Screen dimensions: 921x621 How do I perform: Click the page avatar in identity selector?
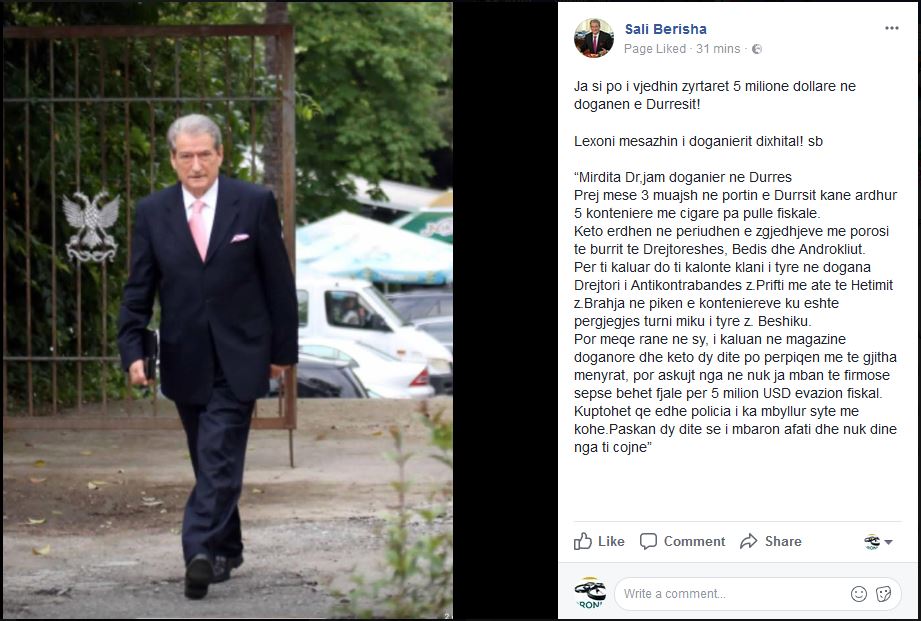point(872,542)
